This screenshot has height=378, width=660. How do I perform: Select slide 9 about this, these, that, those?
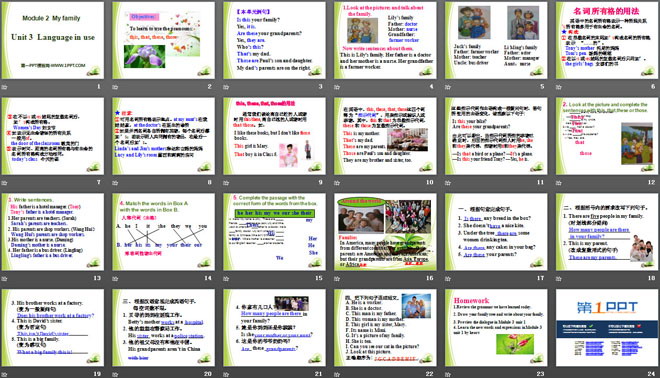click(x=274, y=136)
